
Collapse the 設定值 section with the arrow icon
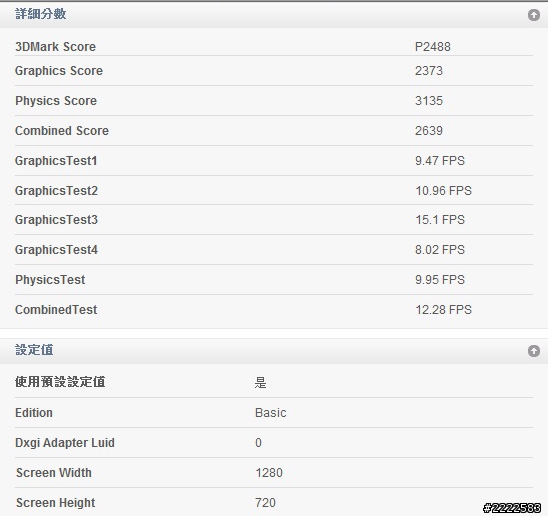pyautogui.click(x=534, y=351)
